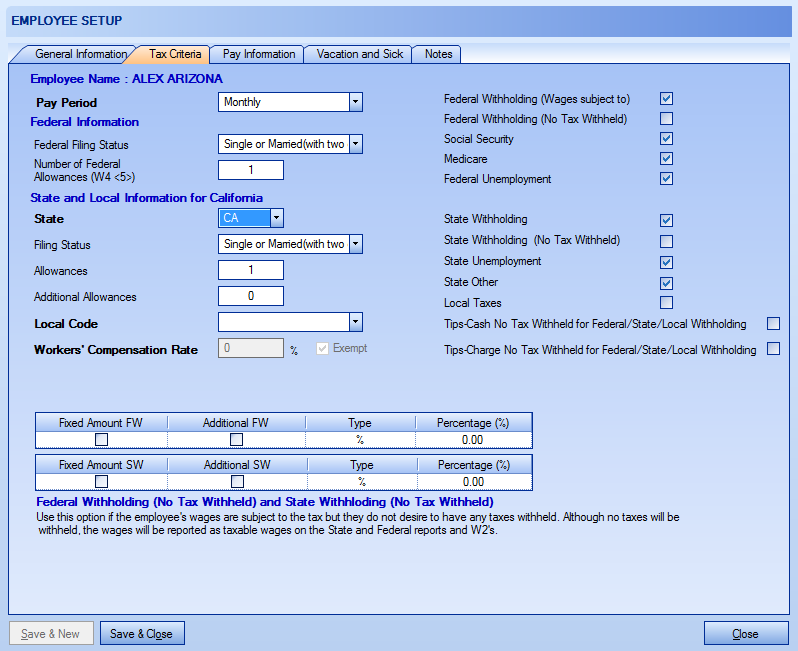Open the Local Code dropdown
Image resolution: width=798 pixels, height=651 pixels.
(x=355, y=322)
